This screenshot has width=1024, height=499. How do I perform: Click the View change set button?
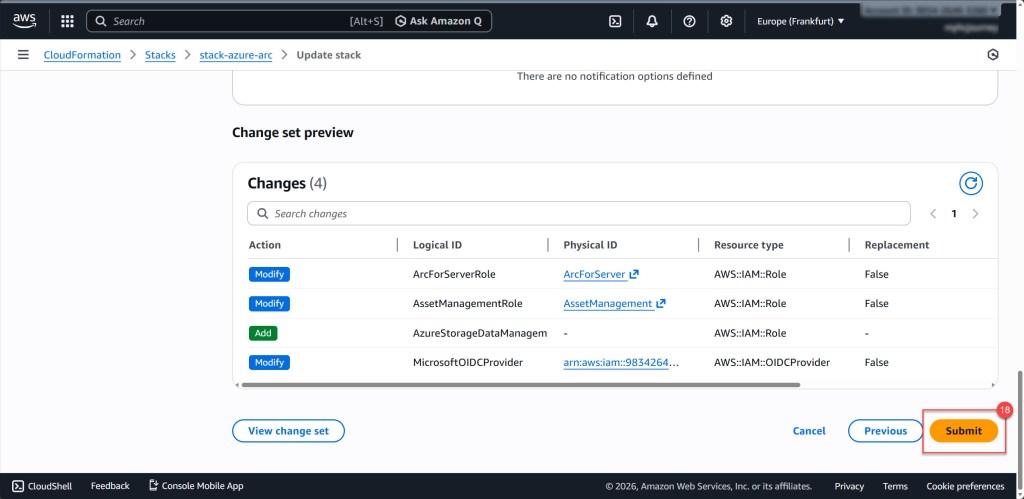(288, 431)
